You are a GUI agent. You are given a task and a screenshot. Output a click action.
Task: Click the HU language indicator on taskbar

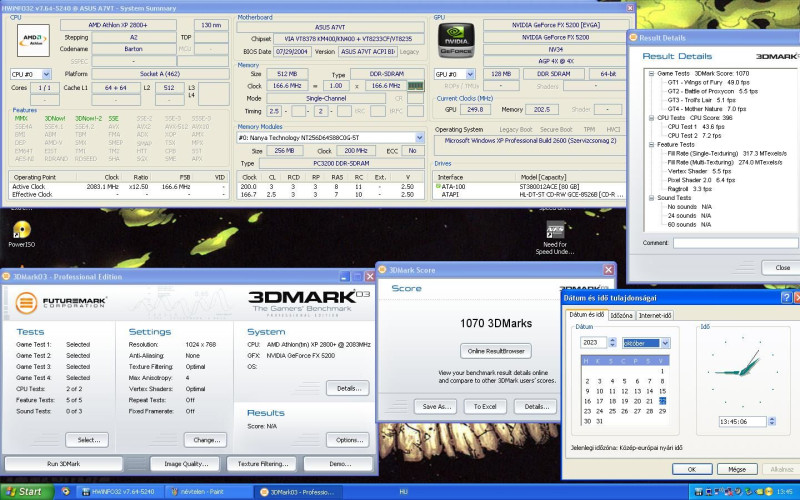pyautogui.click(x=403, y=492)
